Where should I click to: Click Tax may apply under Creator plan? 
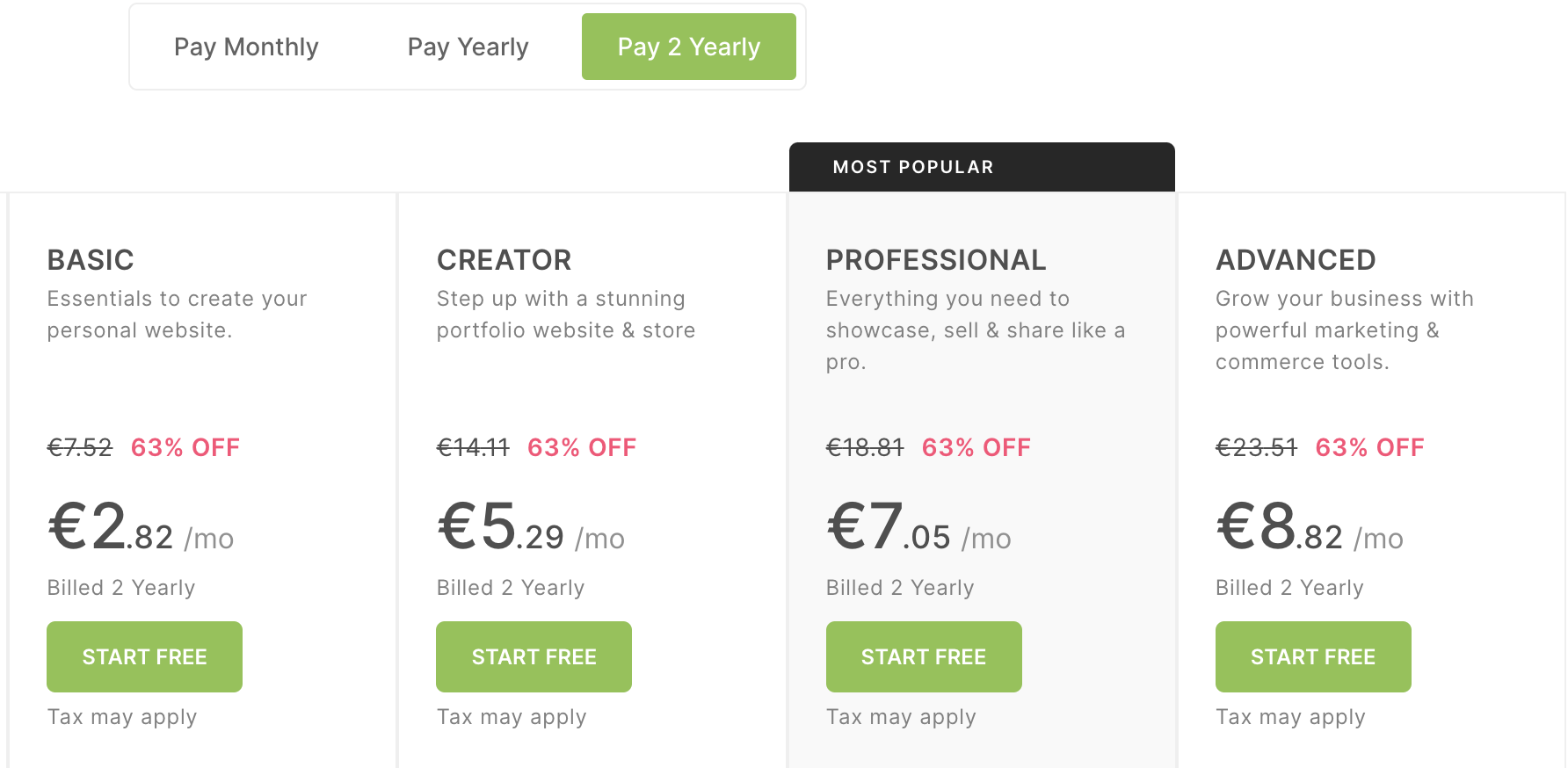511,717
